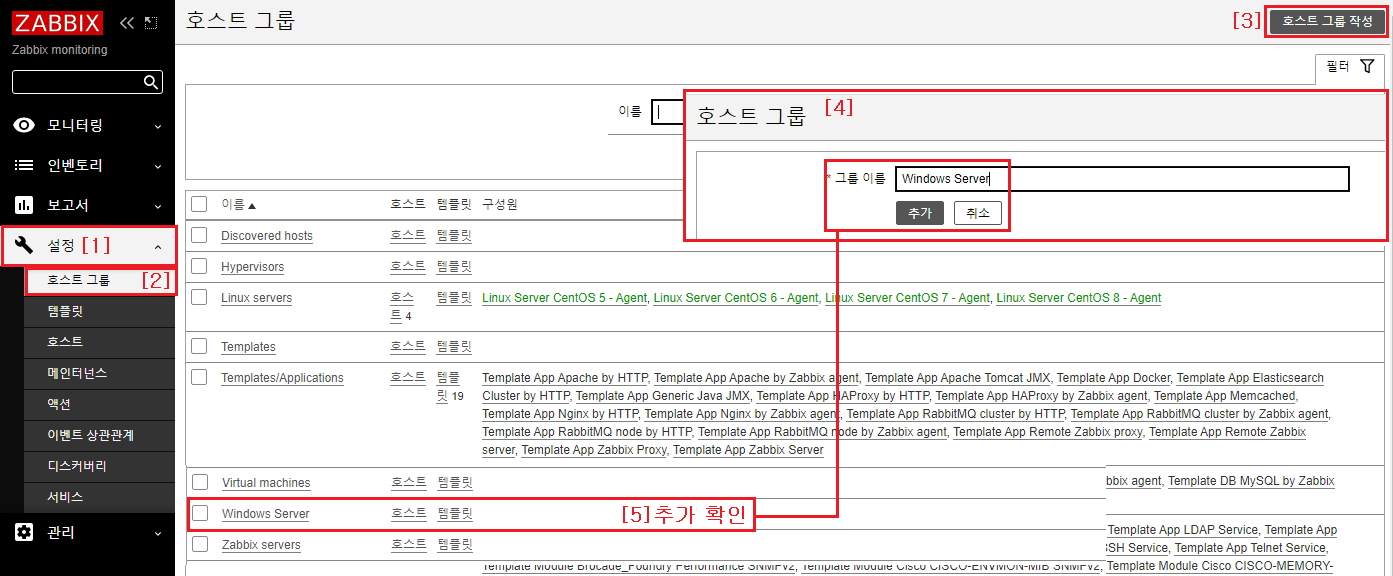This screenshot has width=1393, height=576.
Task: Open the Windows Server group link
Action: click(266, 514)
